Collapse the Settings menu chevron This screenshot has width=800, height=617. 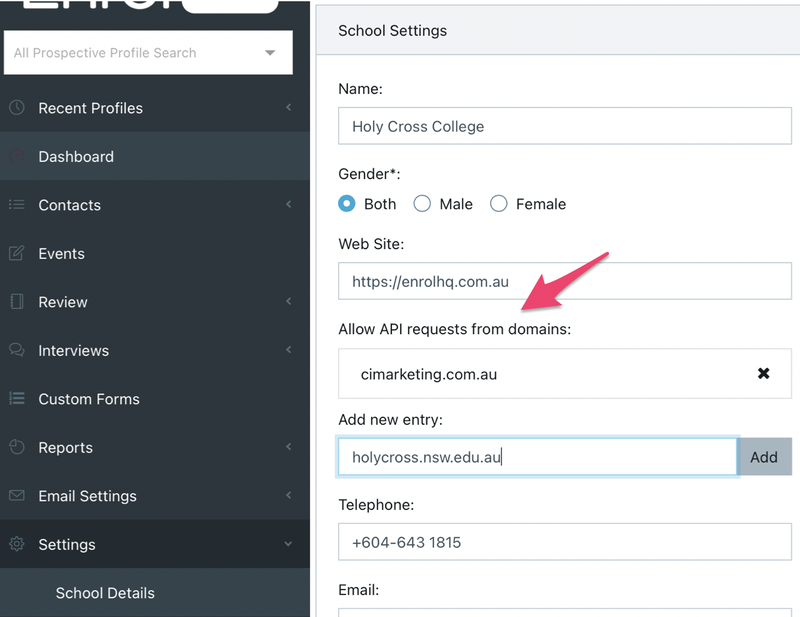point(288,545)
